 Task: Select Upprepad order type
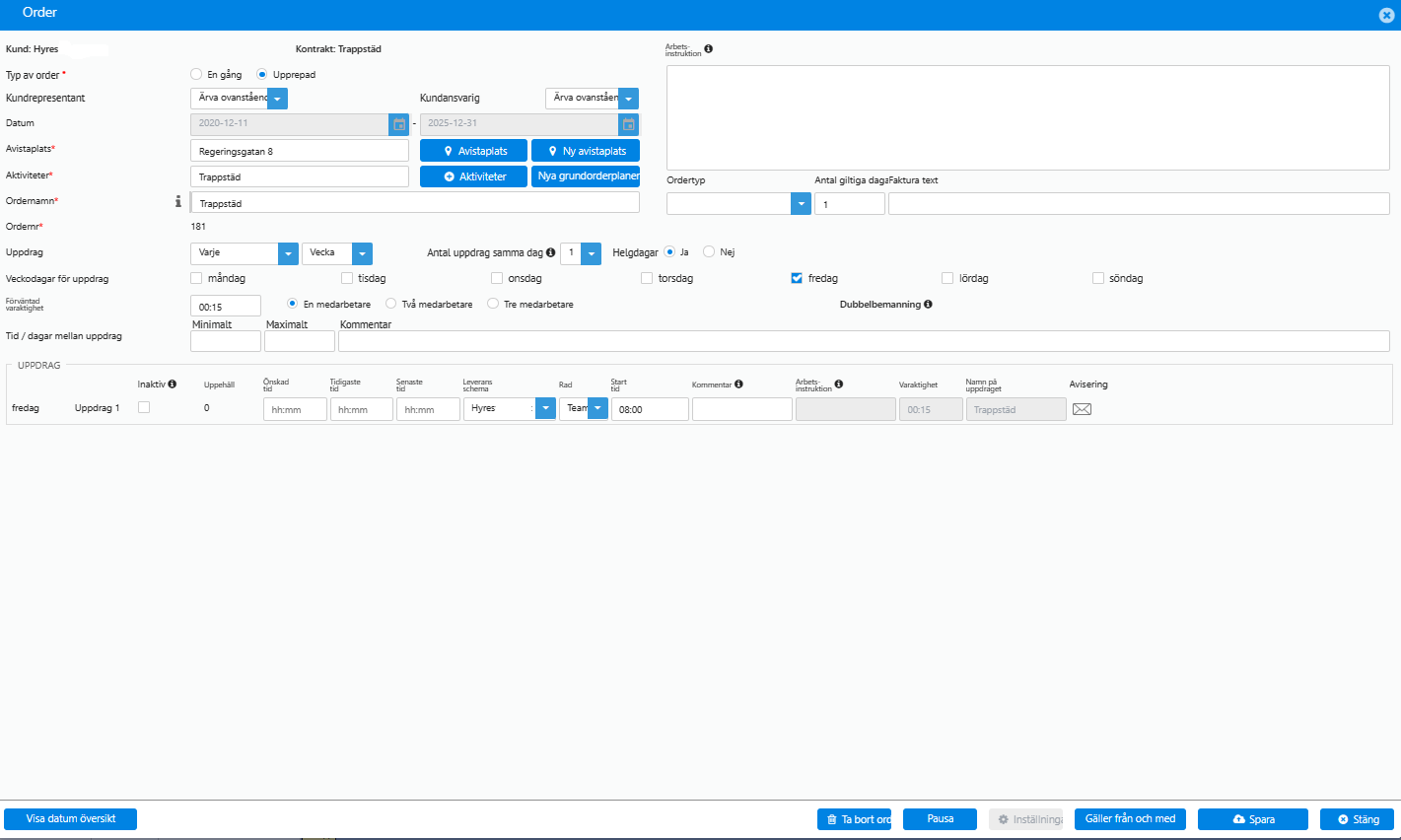262,74
